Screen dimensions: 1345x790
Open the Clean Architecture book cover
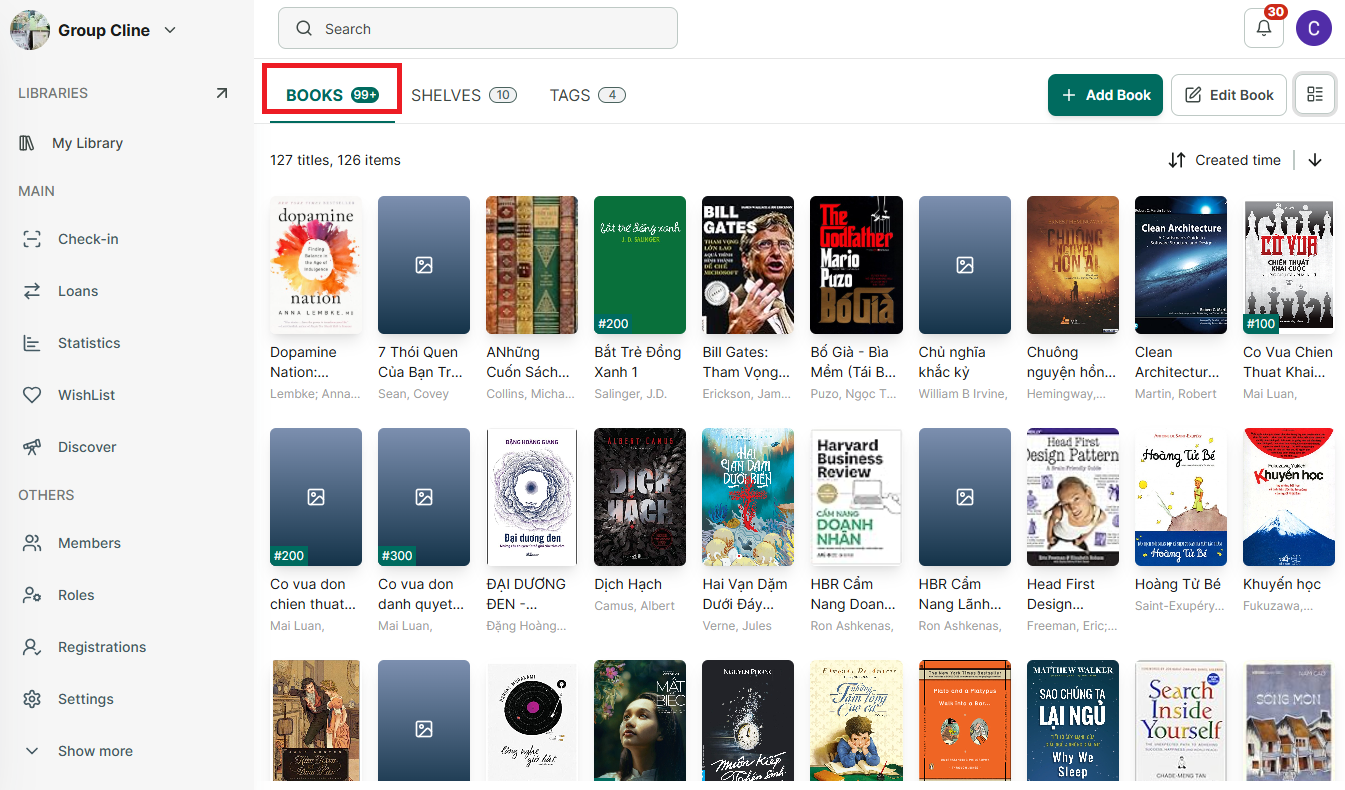1181,265
